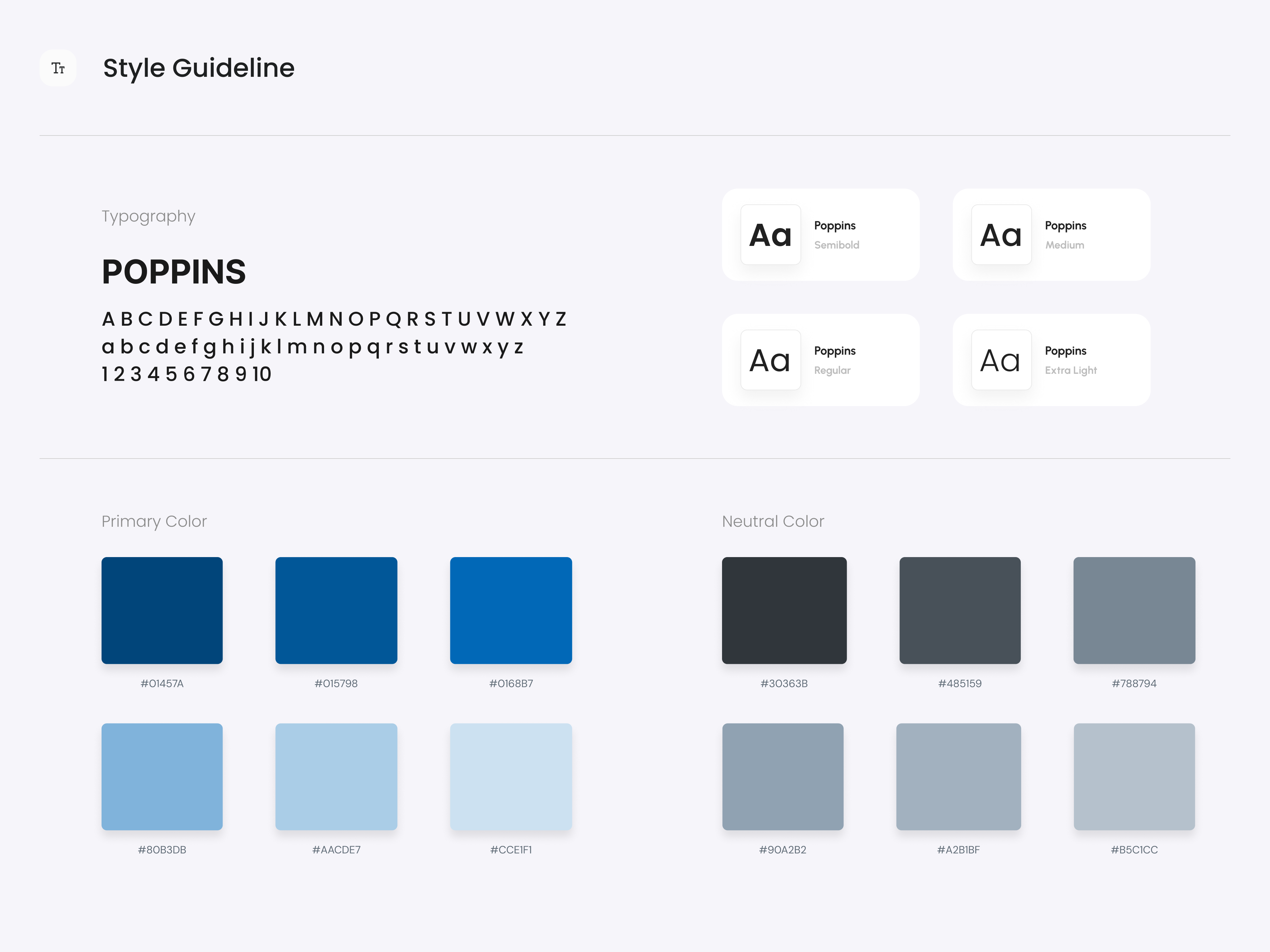Click the #A2B1BF hex code label
Image resolution: width=1270 pixels, height=952 pixels.
(x=959, y=850)
